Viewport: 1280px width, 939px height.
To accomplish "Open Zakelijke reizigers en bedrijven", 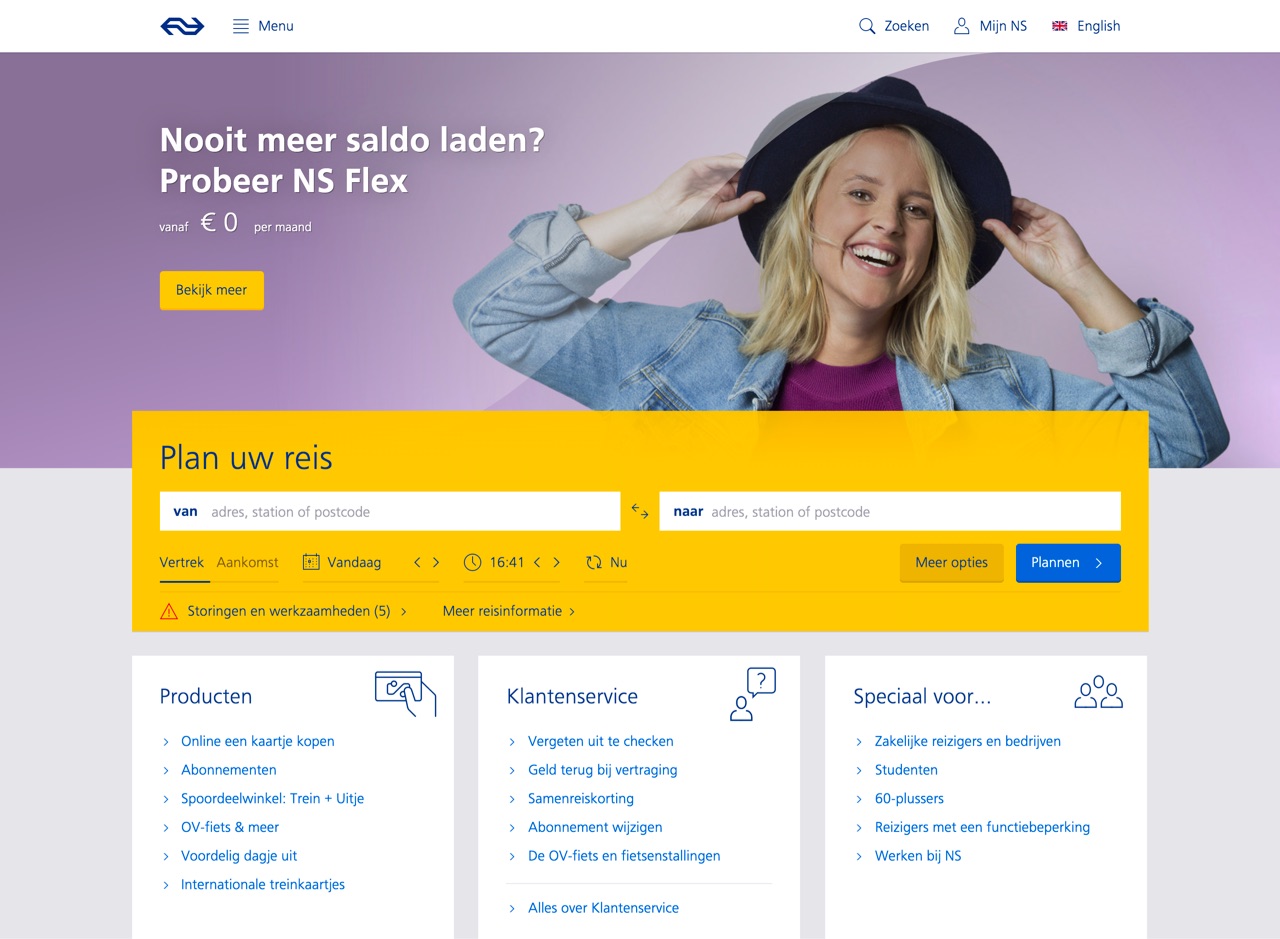I will click(968, 741).
